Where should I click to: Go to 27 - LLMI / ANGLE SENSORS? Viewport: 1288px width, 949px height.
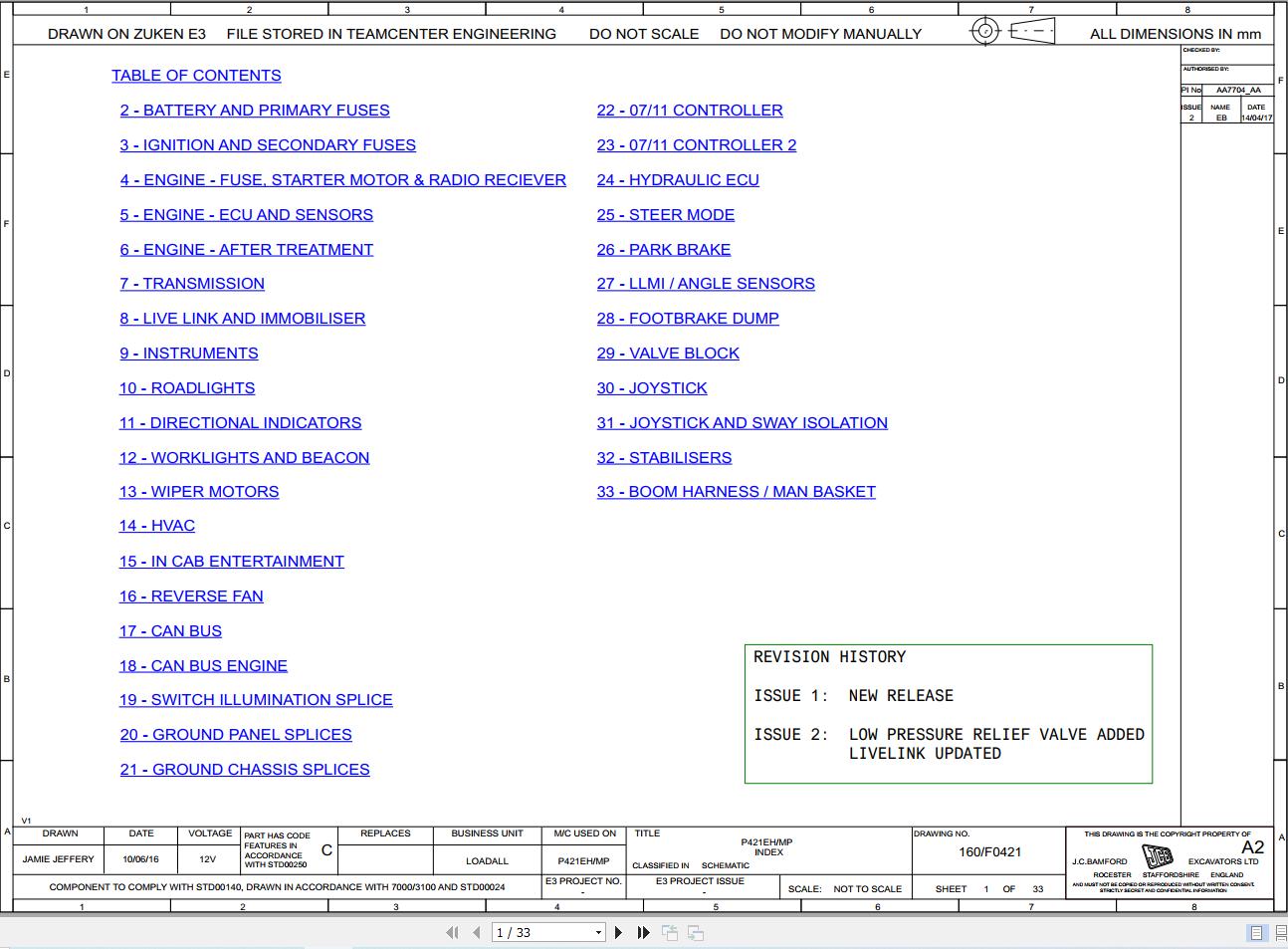(x=706, y=284)
